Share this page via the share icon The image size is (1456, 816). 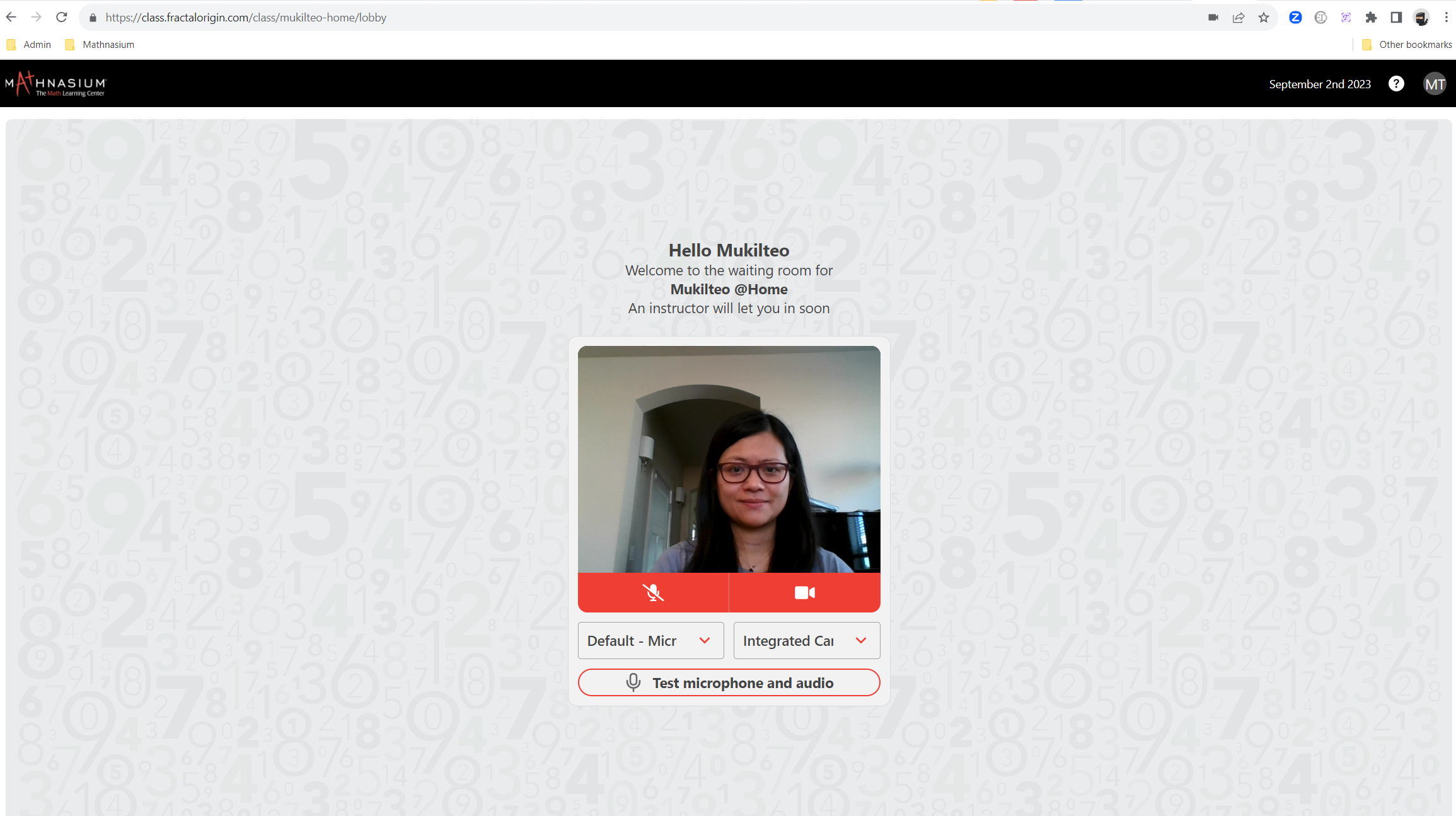click(1239, 18)
